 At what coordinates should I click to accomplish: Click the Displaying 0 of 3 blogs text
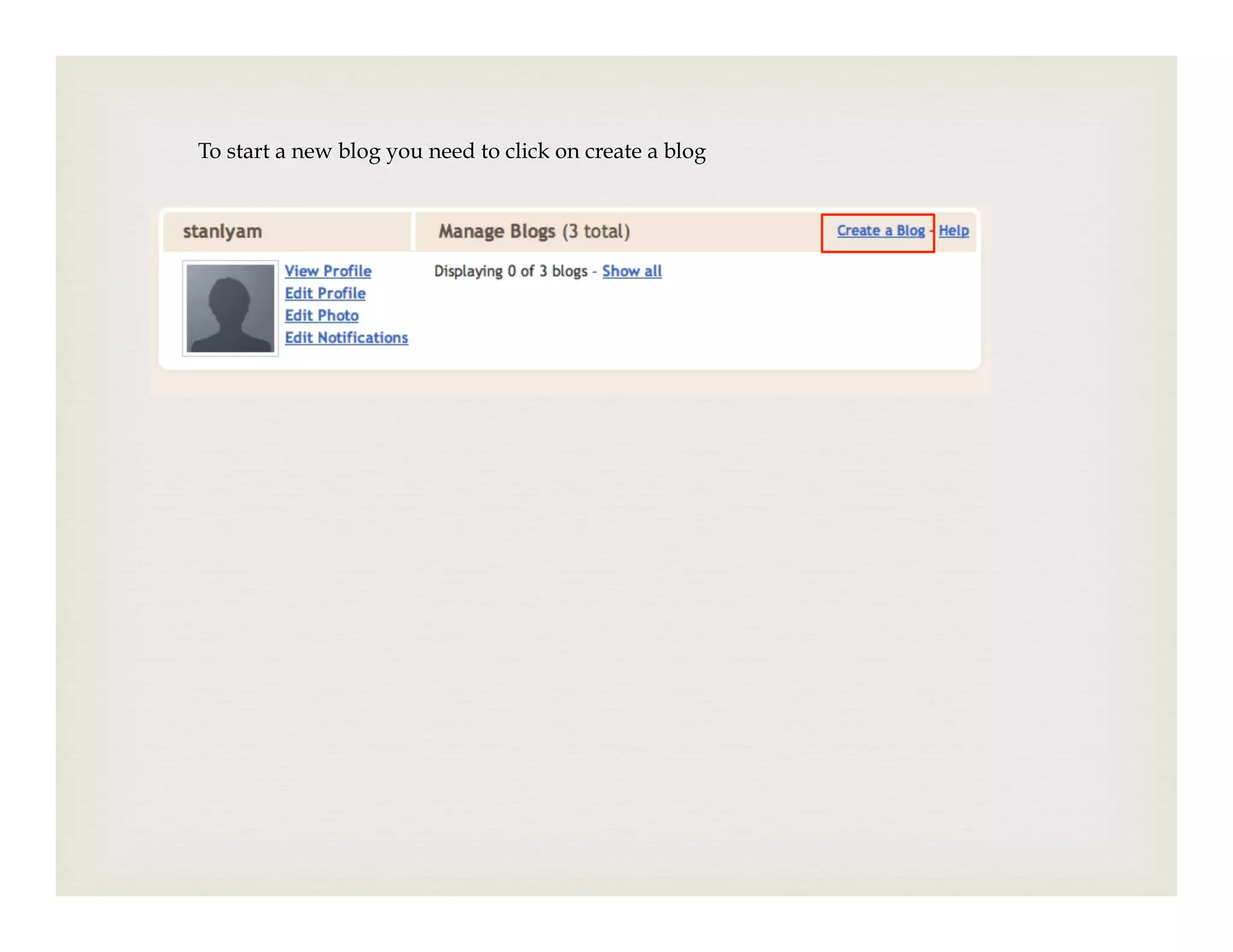[x=511, y=271]
